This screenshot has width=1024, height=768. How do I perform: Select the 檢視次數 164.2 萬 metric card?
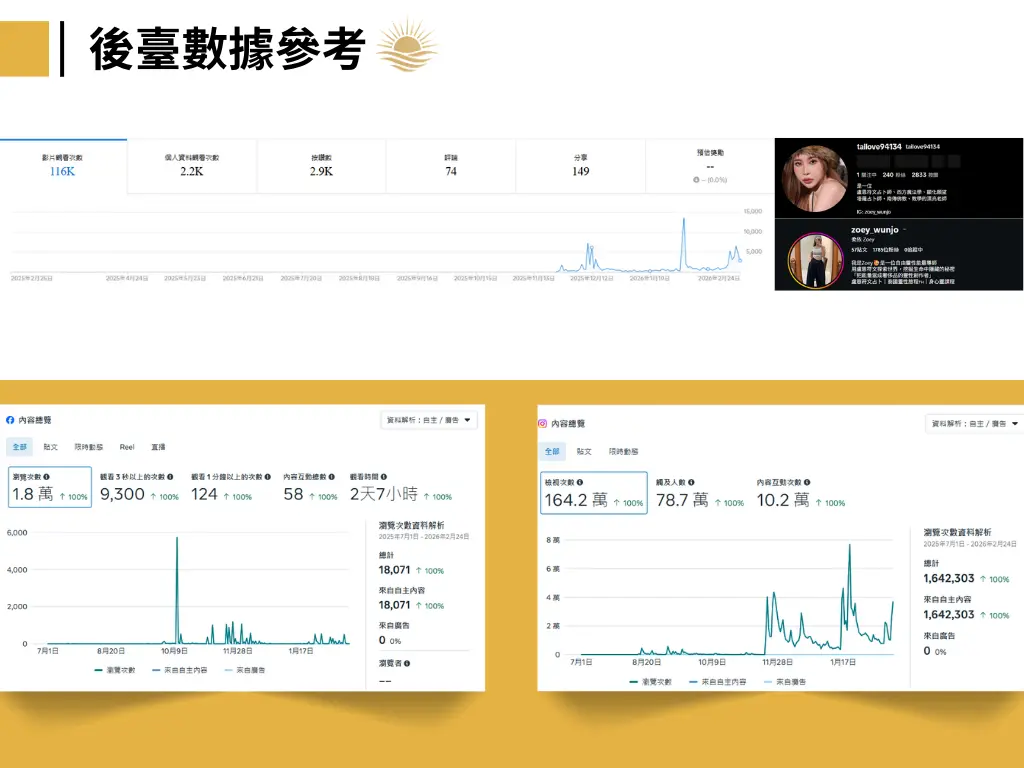click(x=594, y=492)
